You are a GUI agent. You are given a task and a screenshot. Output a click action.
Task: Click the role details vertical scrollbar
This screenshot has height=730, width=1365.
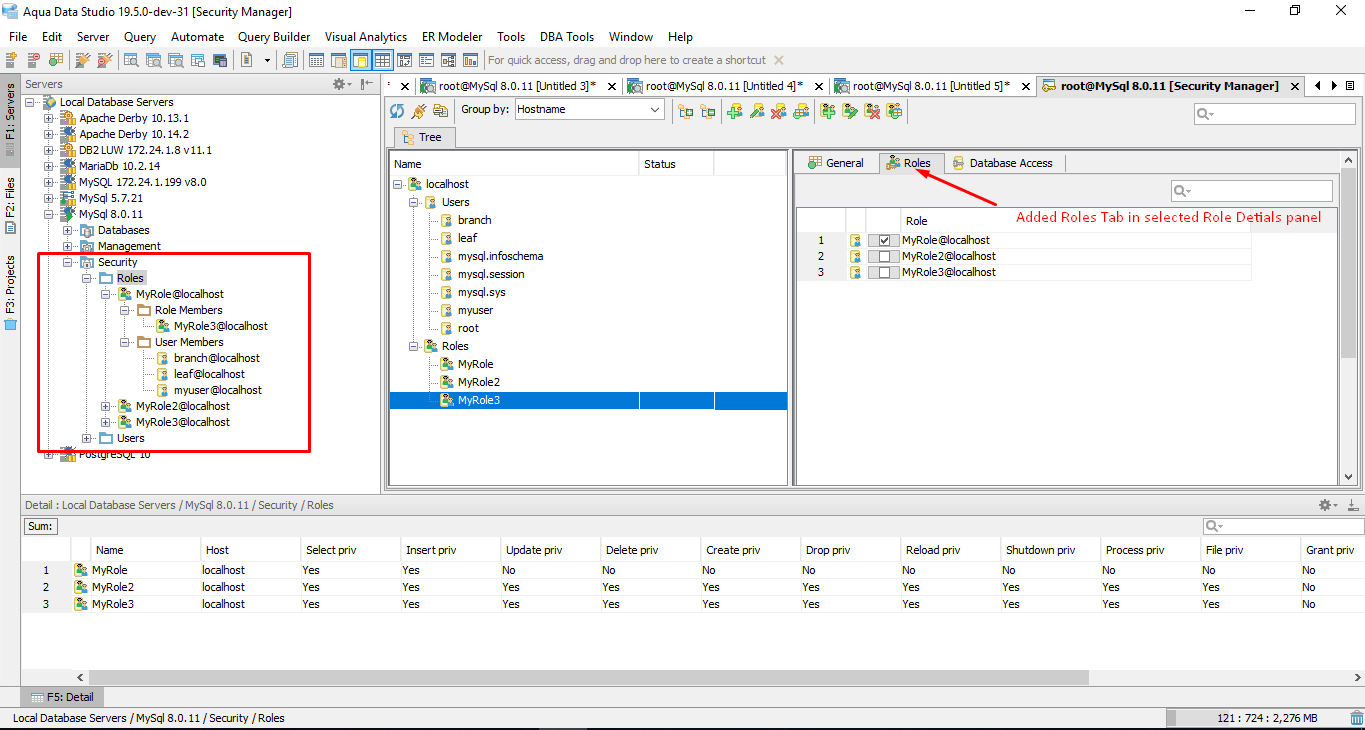[x=1348, y=262]
